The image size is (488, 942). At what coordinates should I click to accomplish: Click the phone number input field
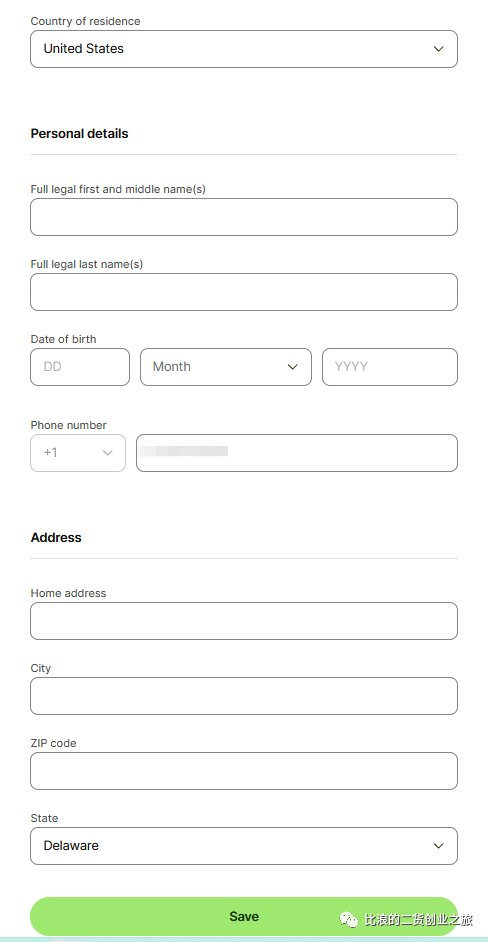(297, 453)
